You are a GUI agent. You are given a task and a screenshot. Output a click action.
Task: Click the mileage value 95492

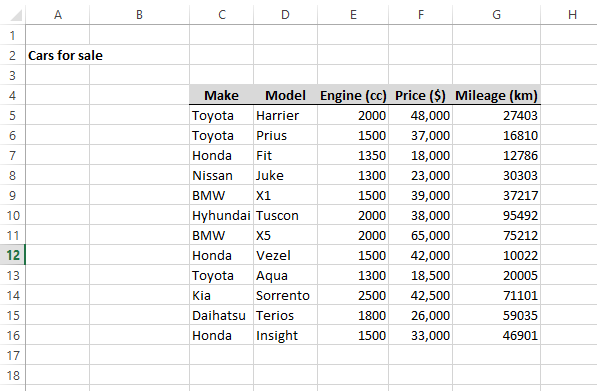tap(496, 215)
